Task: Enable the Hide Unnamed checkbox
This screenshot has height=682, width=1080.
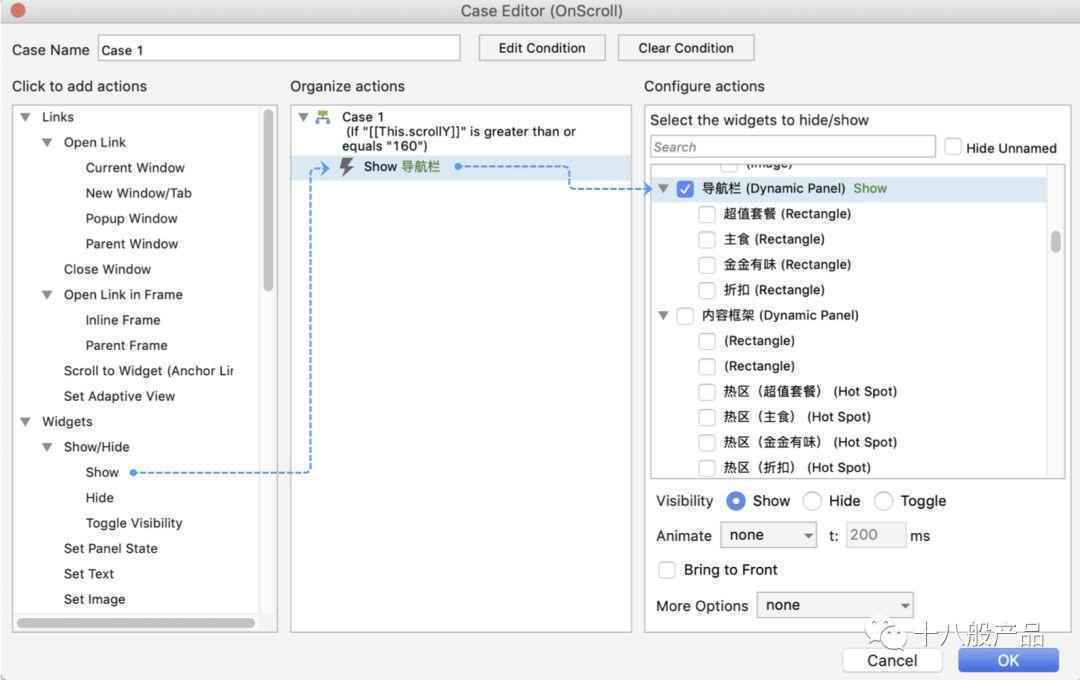Action: point(953,147)
